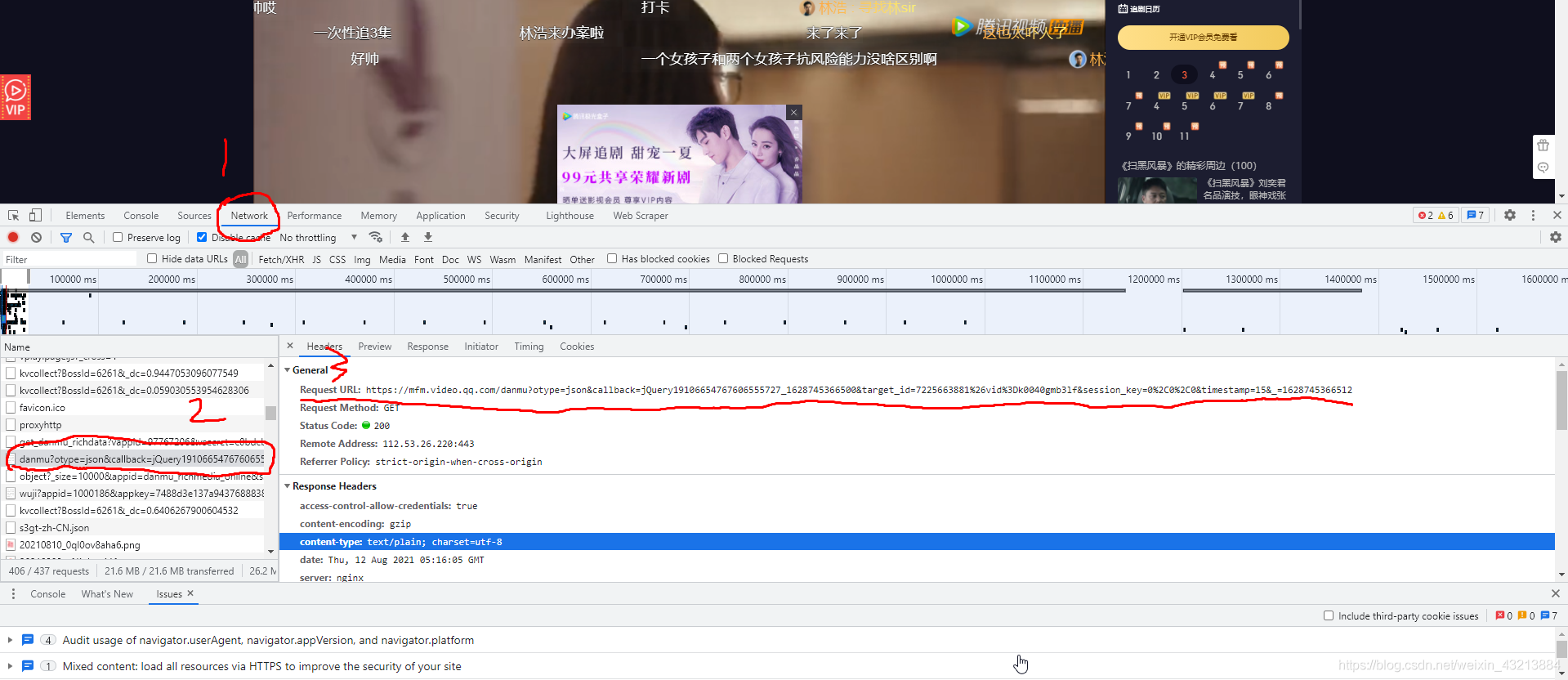Open network search magnifier
This screenshot has width=1568, height=680.
click(88, 237)
